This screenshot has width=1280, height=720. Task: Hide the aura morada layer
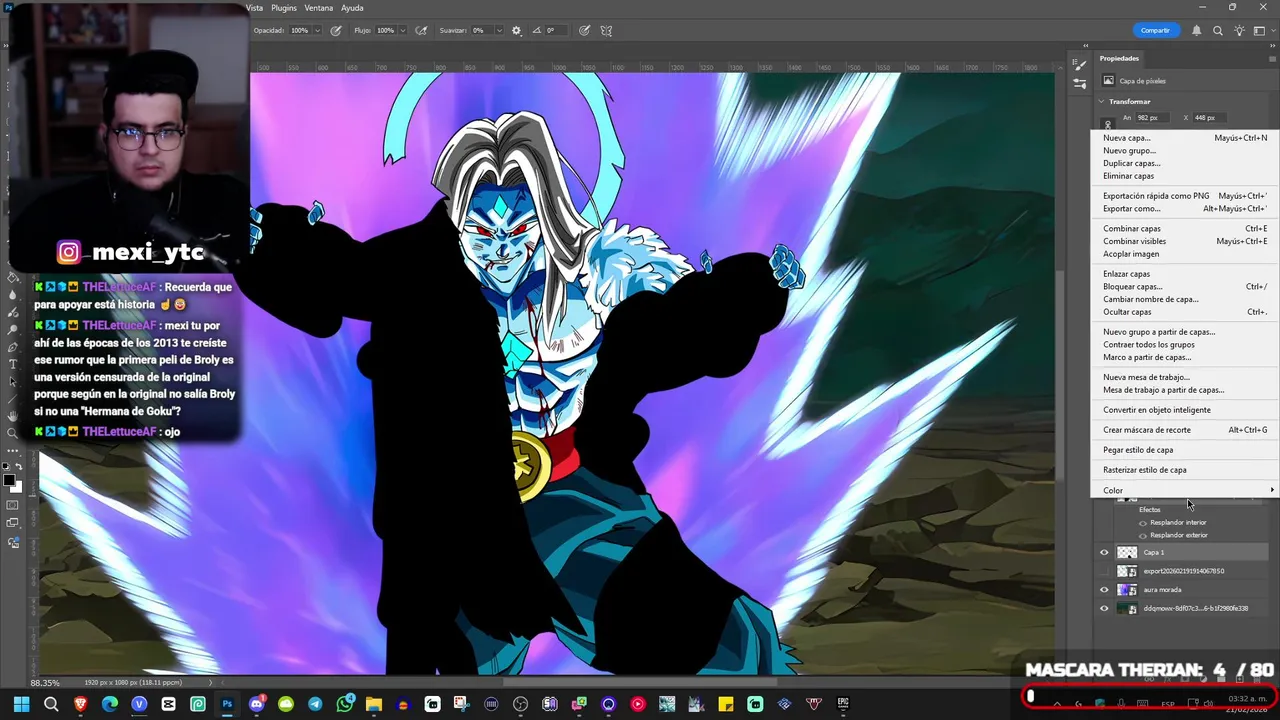(x=1104, y=589)
